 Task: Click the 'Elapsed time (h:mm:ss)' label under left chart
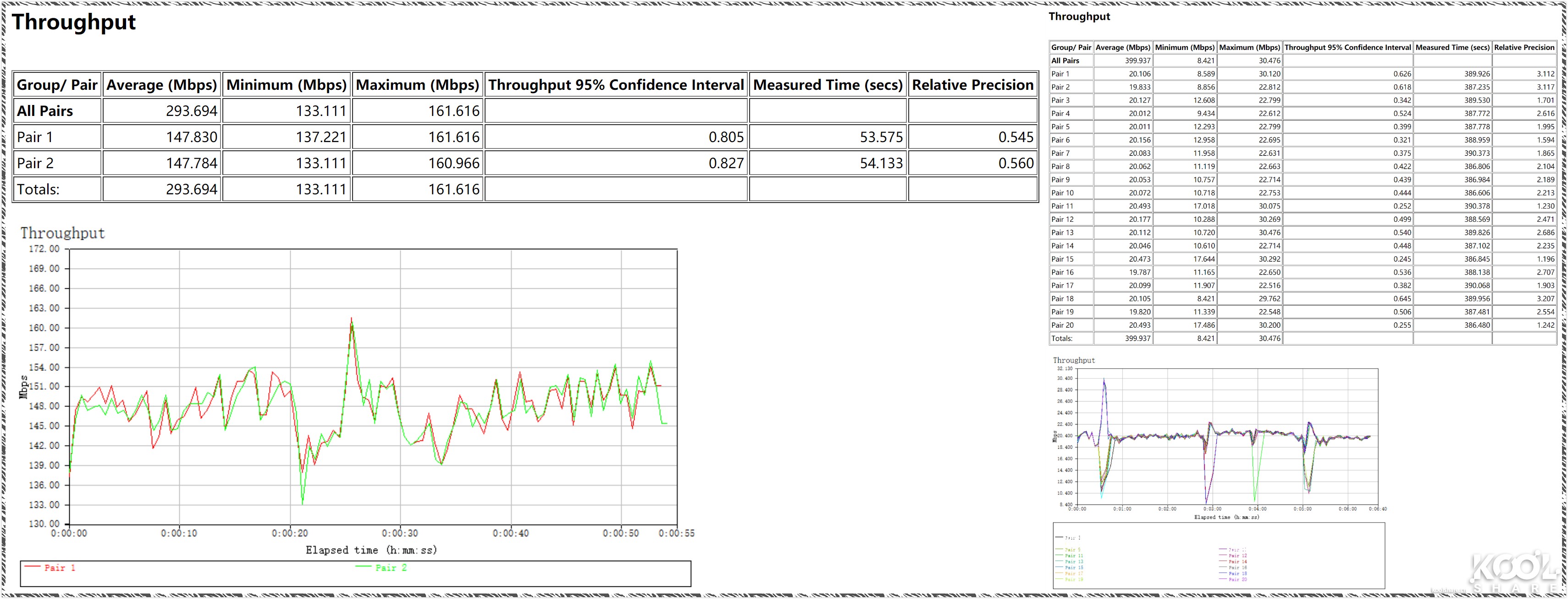click(x=371, y=550)
